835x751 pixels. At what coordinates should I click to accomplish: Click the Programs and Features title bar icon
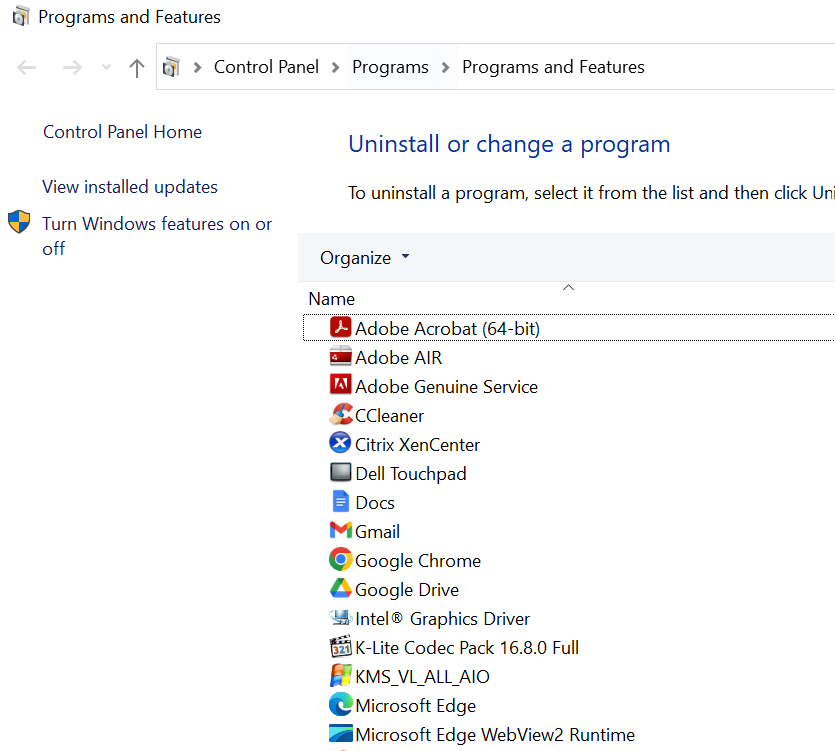[x=20, y=17]
